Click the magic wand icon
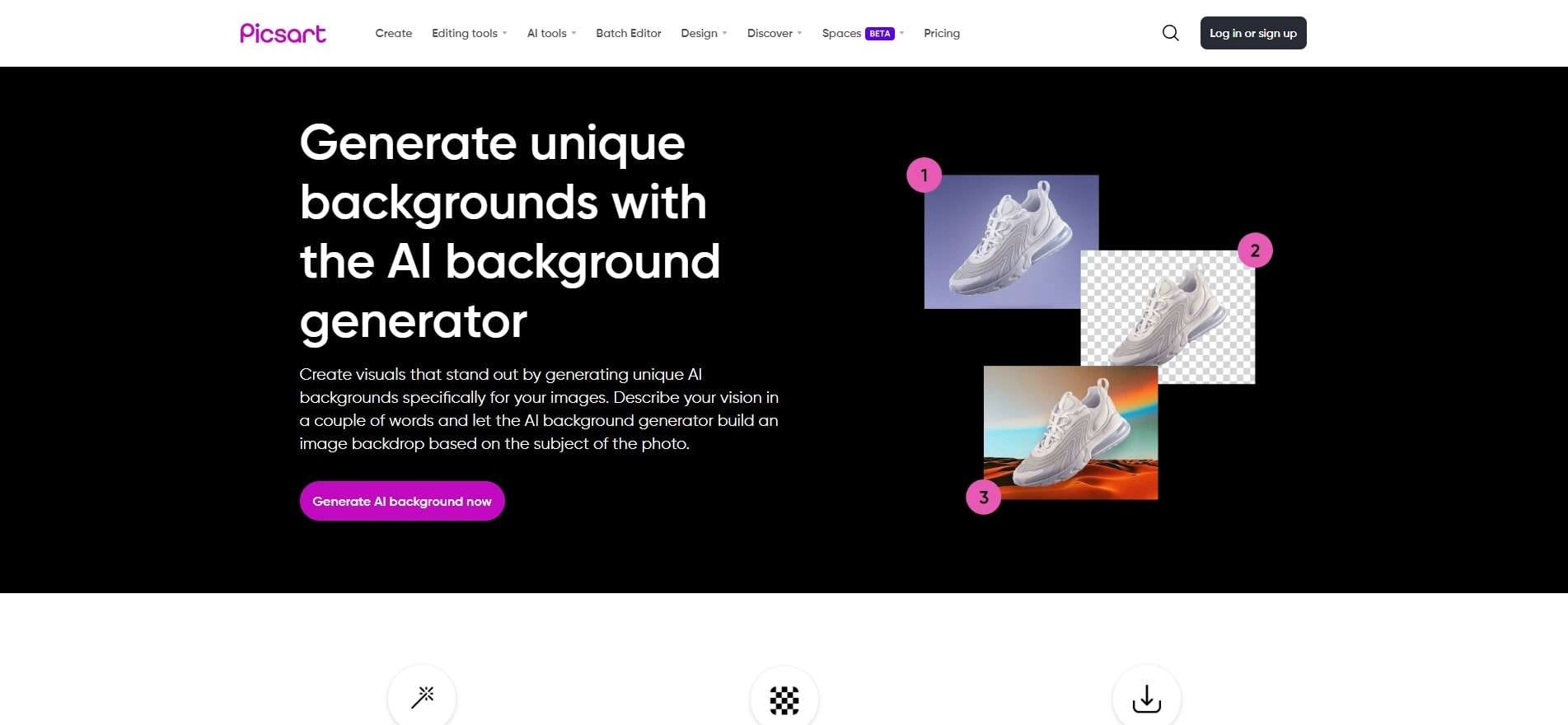 (422, 697)
